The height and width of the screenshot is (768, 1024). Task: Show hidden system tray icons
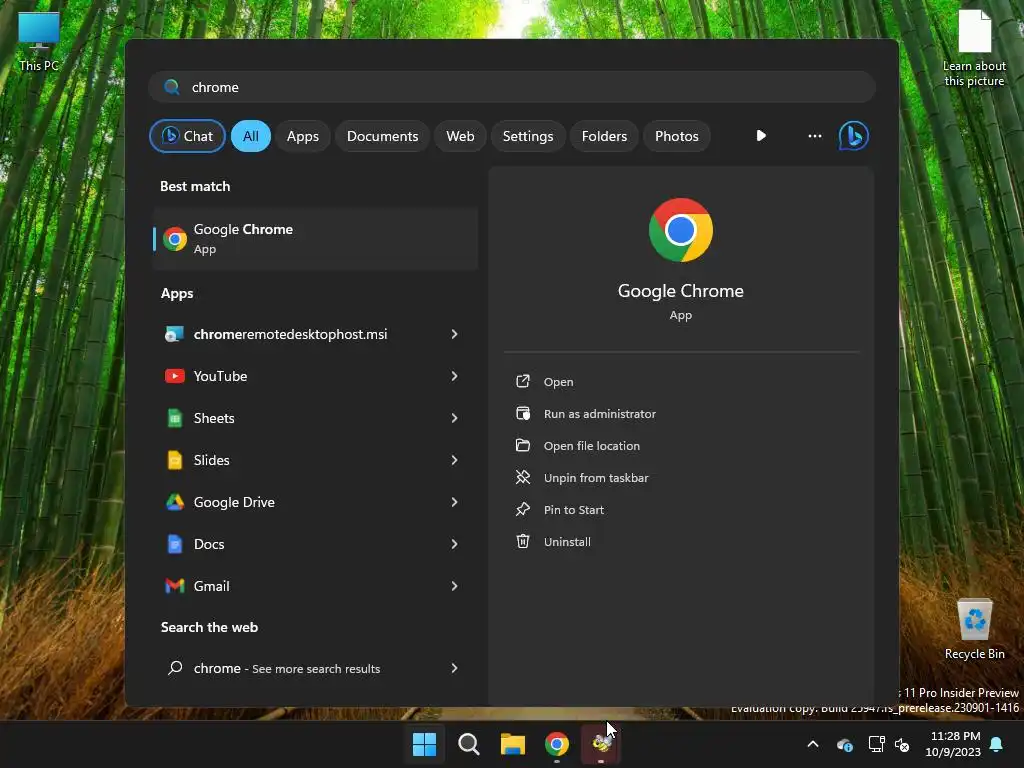coord(813,744)
